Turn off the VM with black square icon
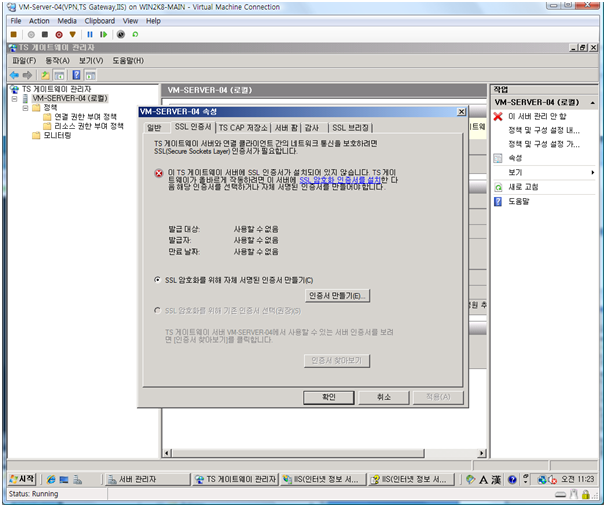The width and height of the screenshot is (606, 507). 45,34
